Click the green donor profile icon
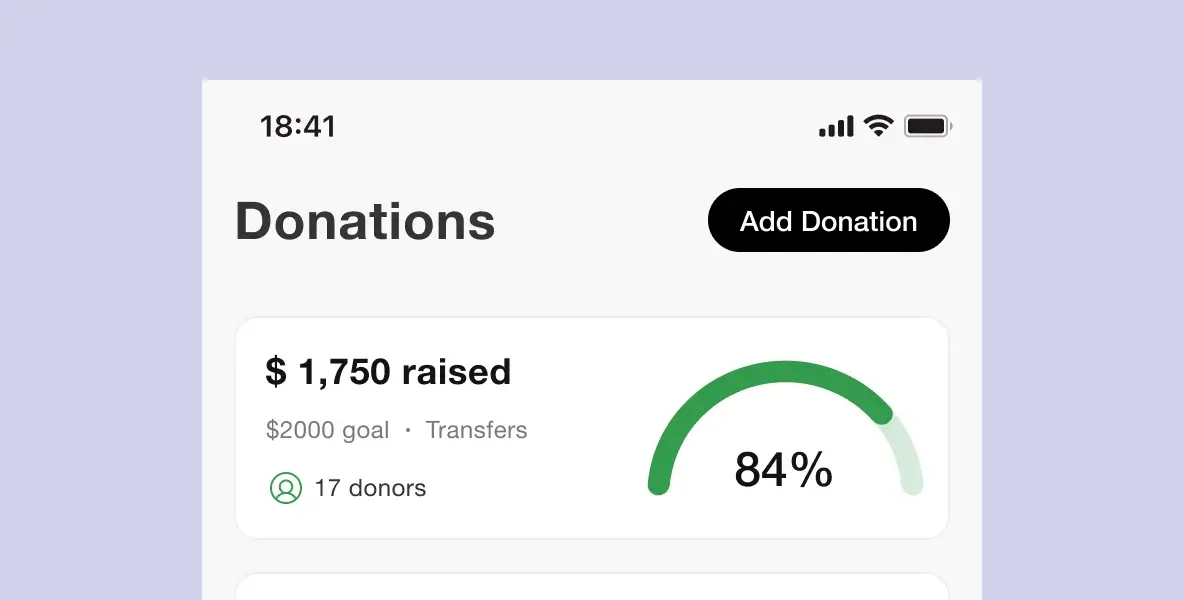1184x600 pixels. [285, 488]
